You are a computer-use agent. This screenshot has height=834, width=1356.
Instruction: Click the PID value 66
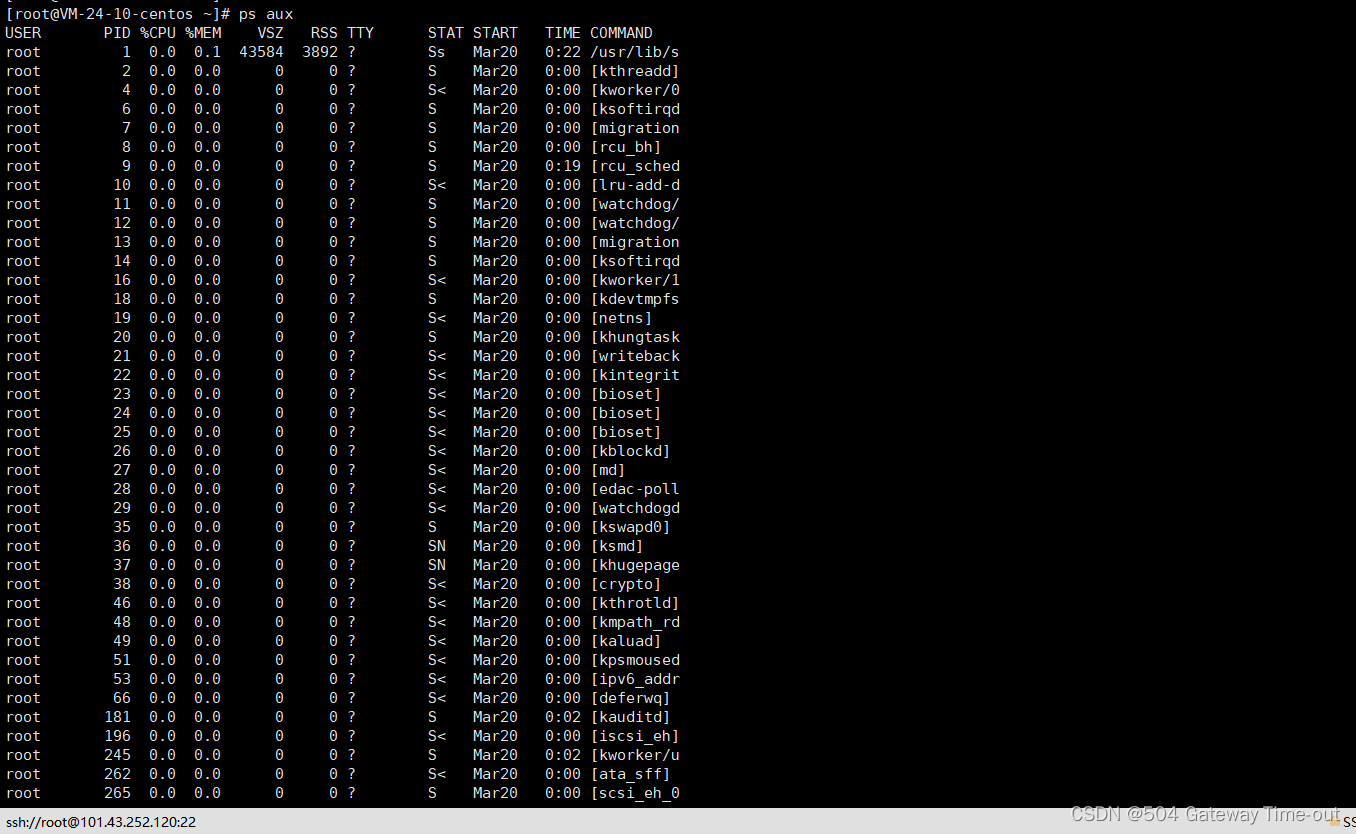tap(122, 698)
